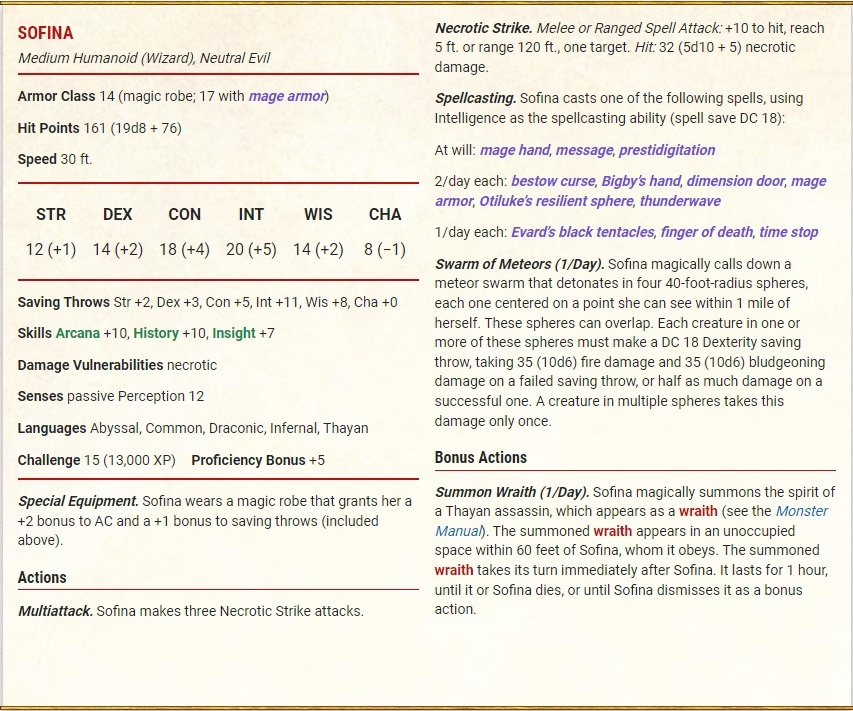Click the SOFINA creature name heading
This screenshot has height=711, width=853.
point(45,33)
